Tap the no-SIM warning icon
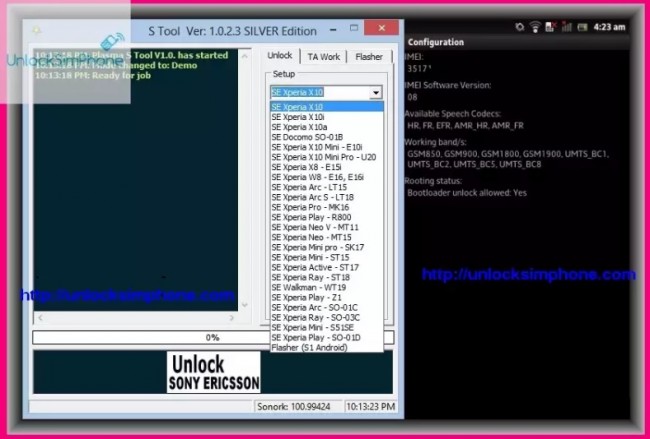Viewport: 650px width, 439px height. [551, 27]
